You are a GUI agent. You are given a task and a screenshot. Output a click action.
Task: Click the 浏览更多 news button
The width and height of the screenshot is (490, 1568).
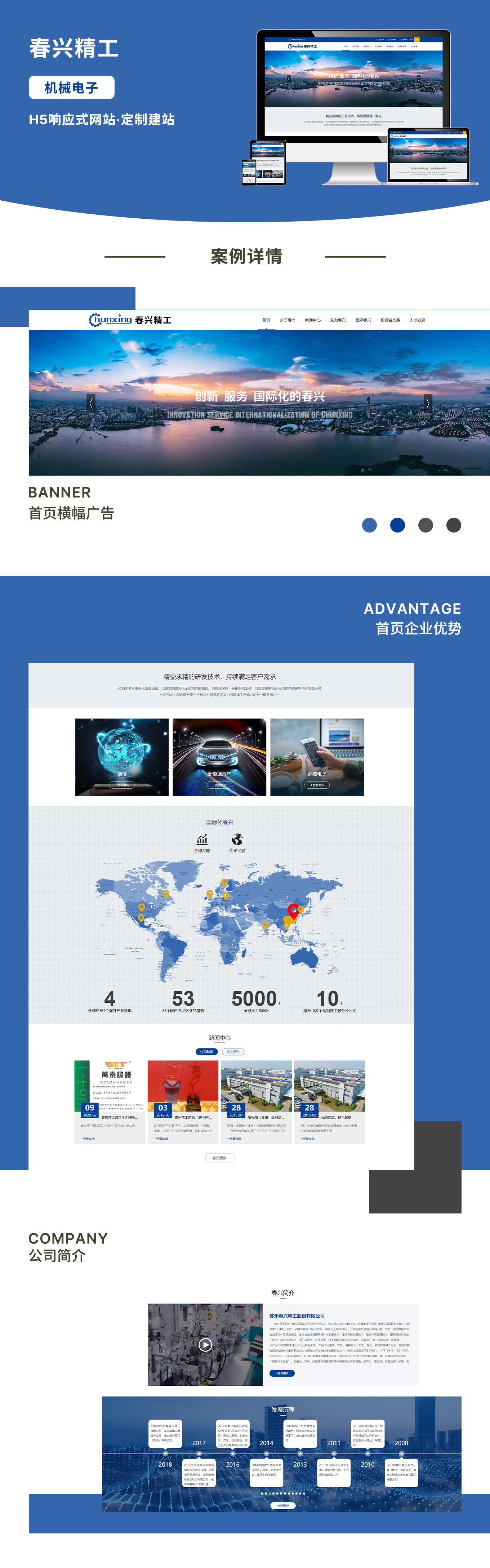(220, 1158)
